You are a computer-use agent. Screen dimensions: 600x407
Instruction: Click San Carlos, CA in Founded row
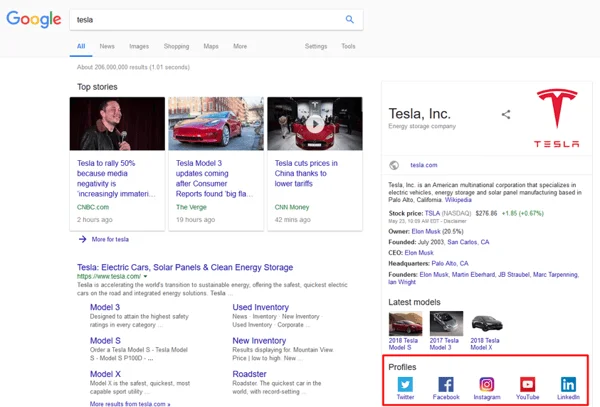tap(468, 242)
